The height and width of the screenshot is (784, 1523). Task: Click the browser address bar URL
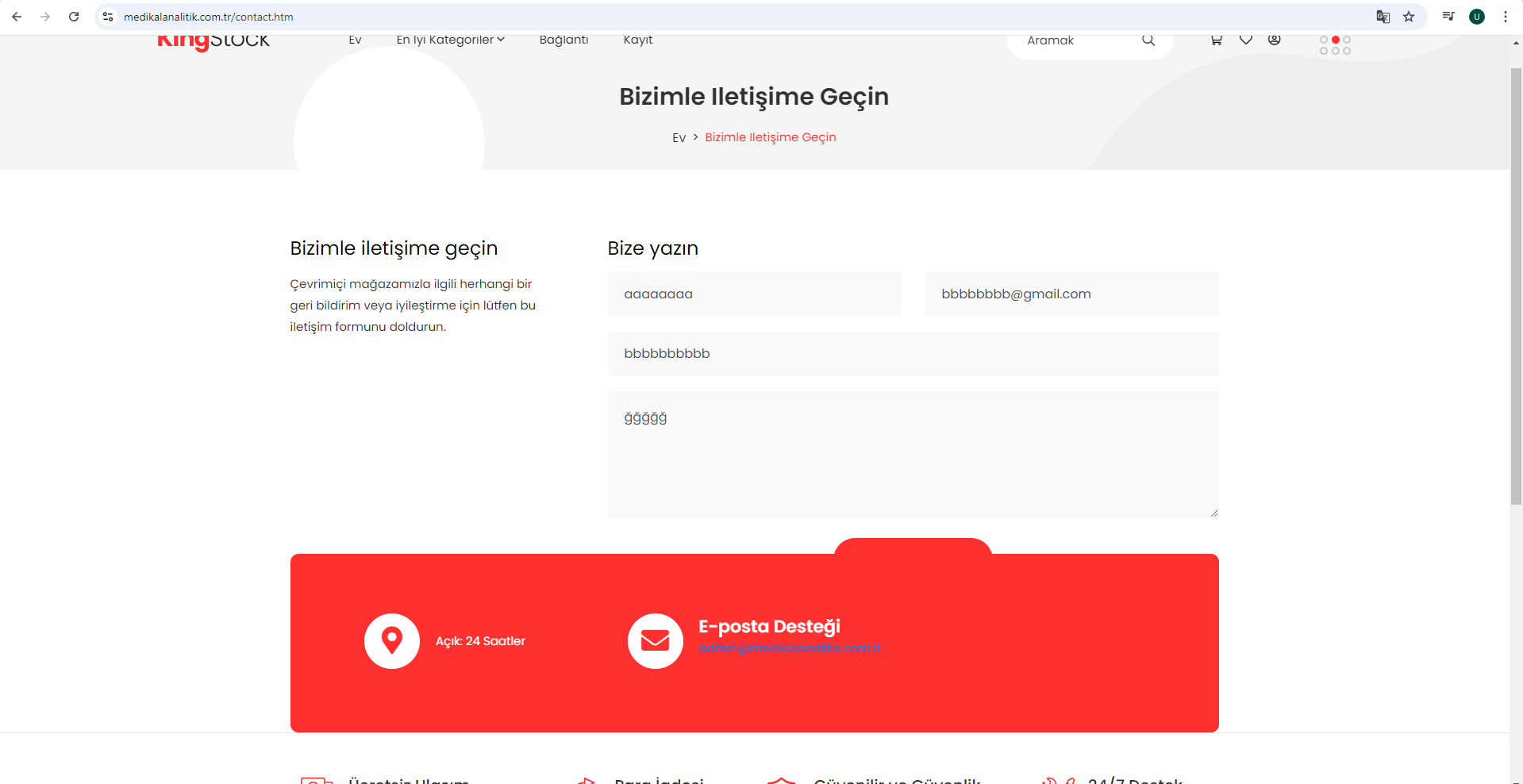[209, 17]
